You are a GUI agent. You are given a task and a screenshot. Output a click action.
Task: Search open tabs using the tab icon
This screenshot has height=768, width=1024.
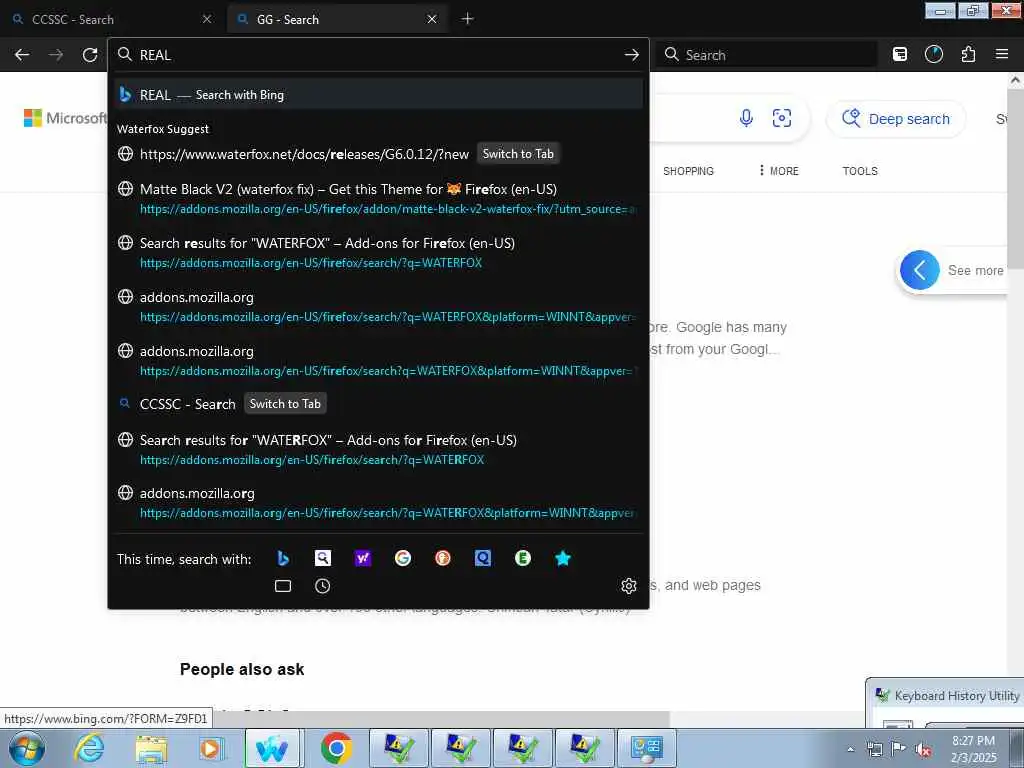pos(283,586)
